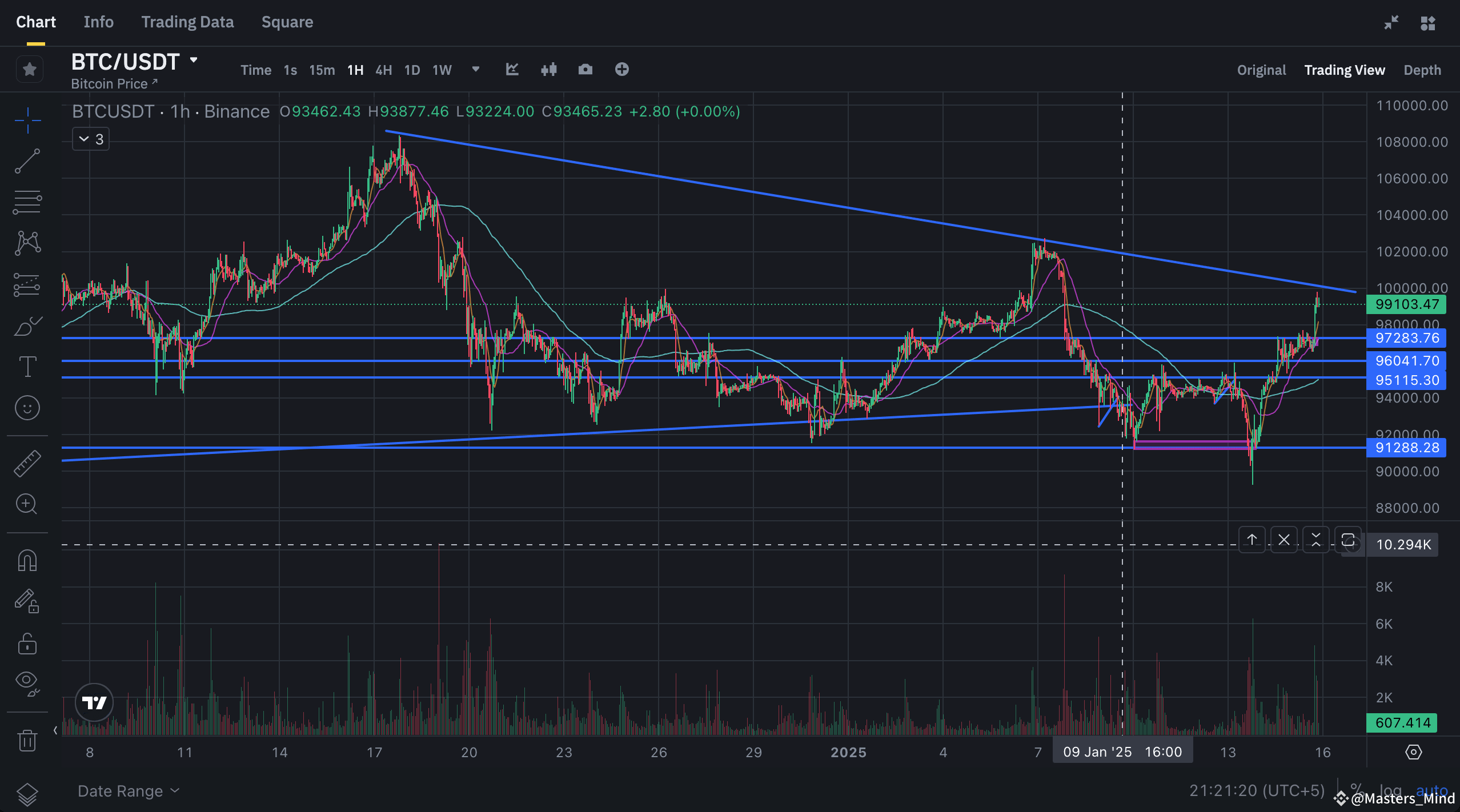
Task: Expand the additional timeframe intervals dropdown
Action: 476,70
